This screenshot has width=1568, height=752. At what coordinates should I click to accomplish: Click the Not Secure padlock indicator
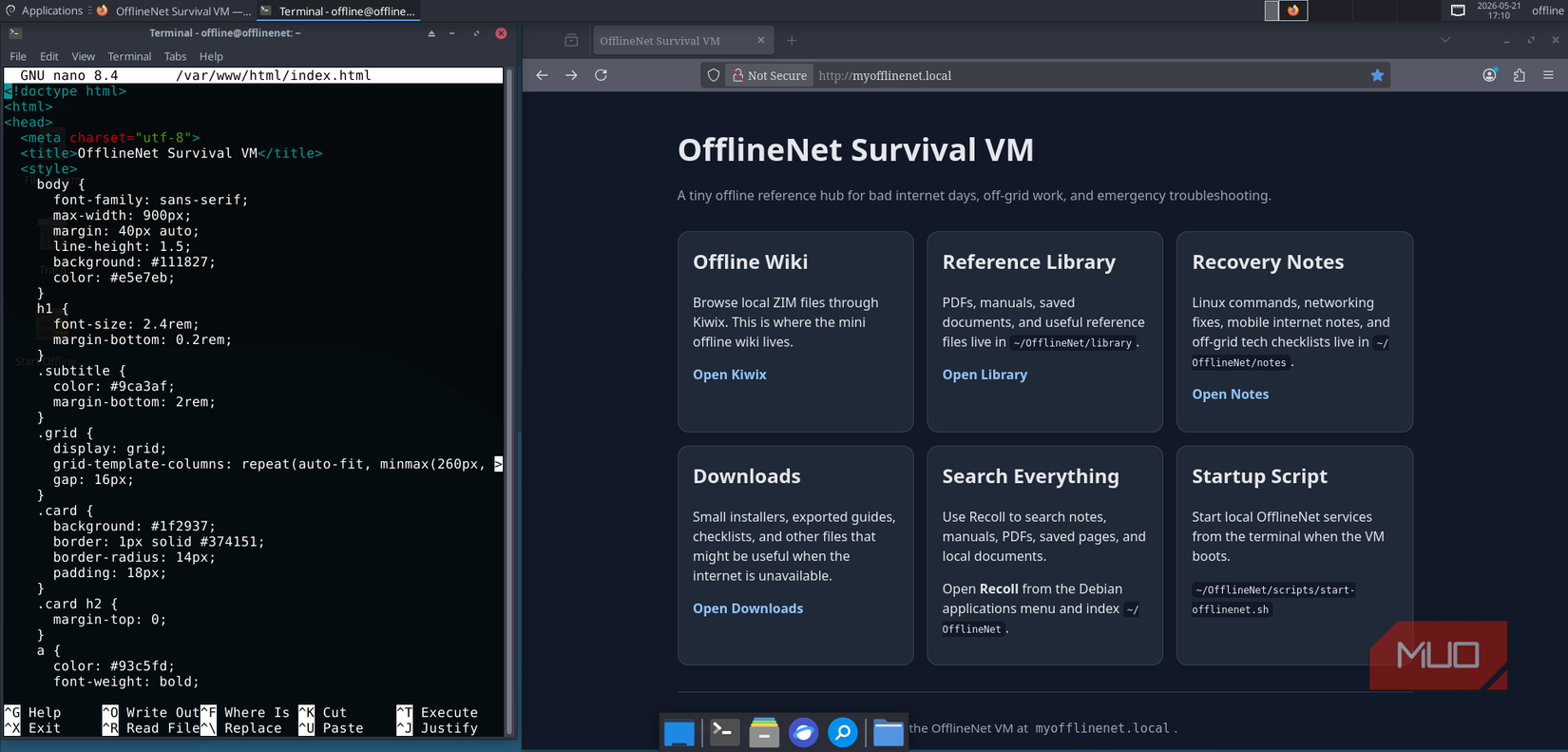(769, 75)
